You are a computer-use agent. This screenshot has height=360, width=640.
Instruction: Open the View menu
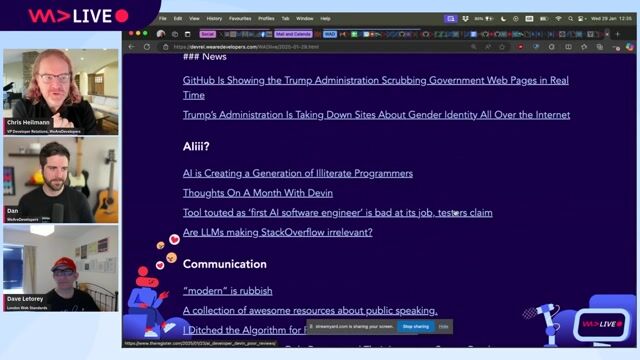194,19
